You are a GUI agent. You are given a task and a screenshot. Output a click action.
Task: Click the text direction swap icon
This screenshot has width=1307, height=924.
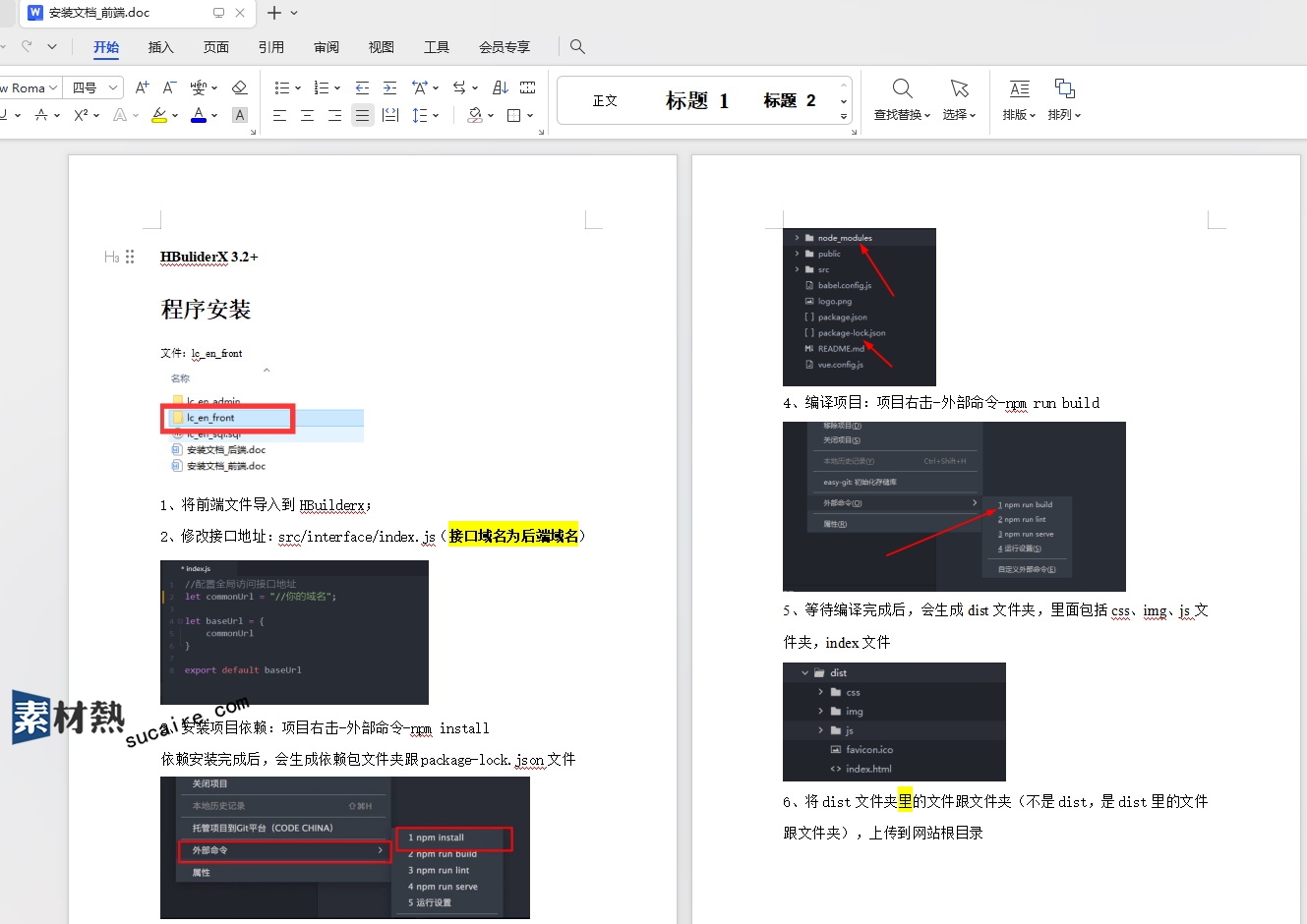click(459, 87)
